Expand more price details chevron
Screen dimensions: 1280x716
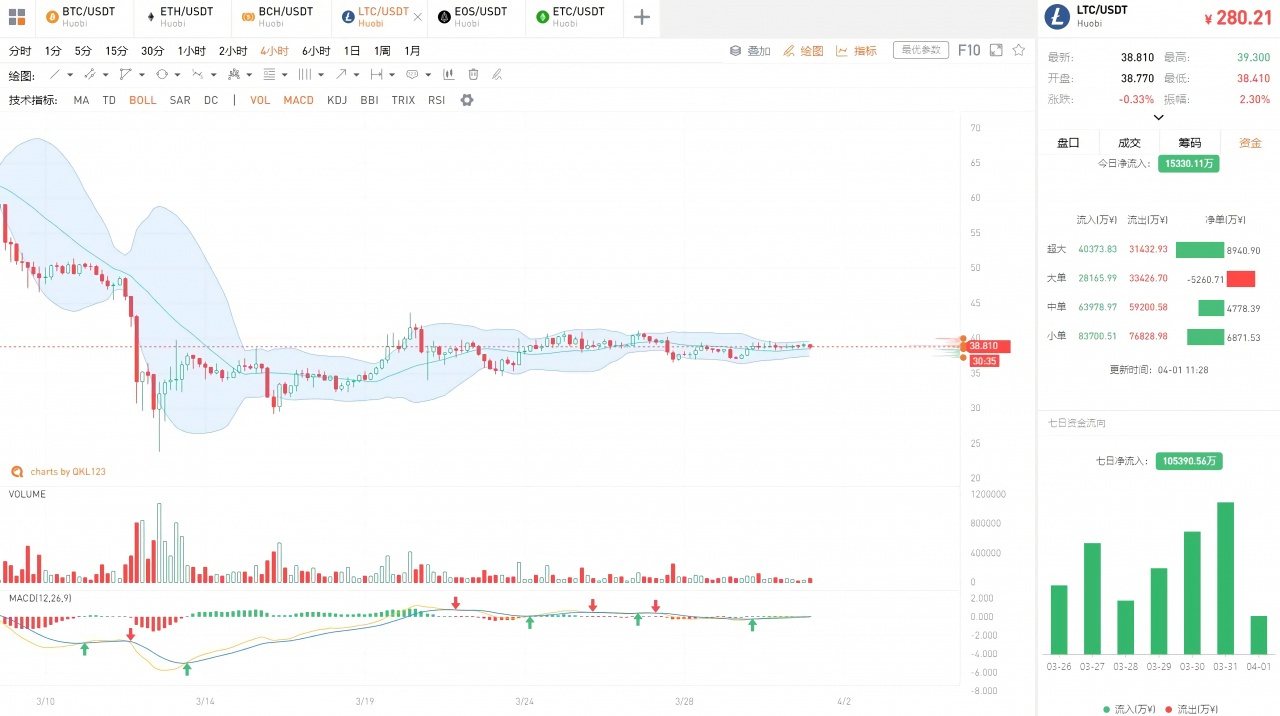coord(1159,117)
